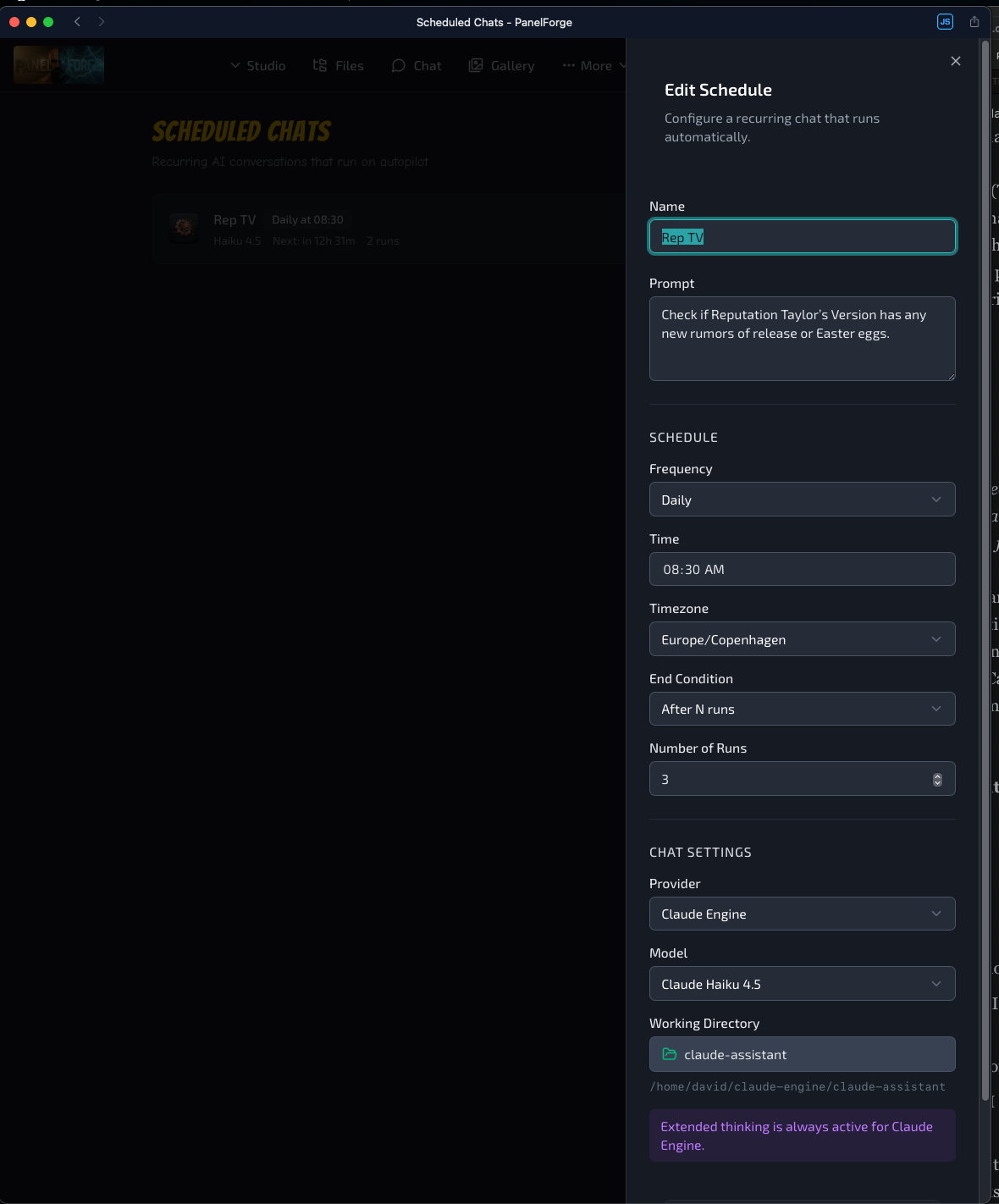
Task: Click the Rep TV schedule avatar icon
Action: click(184, 227)
